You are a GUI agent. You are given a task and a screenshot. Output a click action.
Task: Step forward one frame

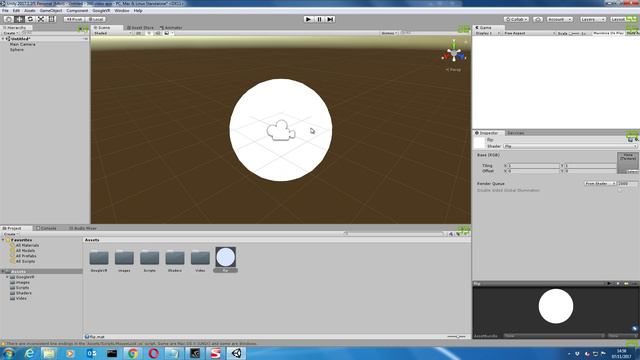point(330,19)
